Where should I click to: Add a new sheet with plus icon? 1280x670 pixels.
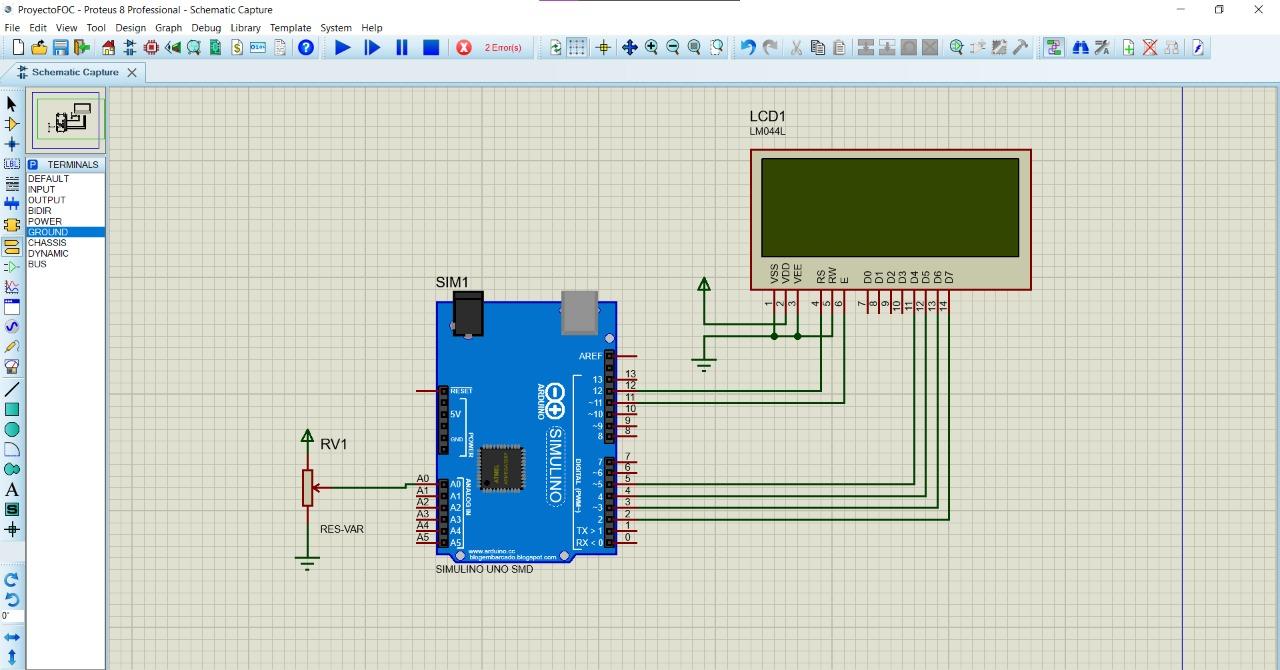coord(1128,47)
